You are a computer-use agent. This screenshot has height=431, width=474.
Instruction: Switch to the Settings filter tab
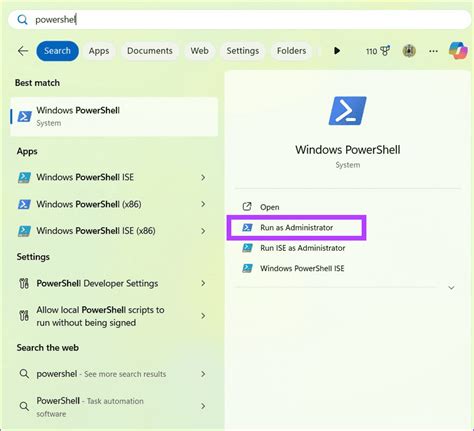[243, 51]
